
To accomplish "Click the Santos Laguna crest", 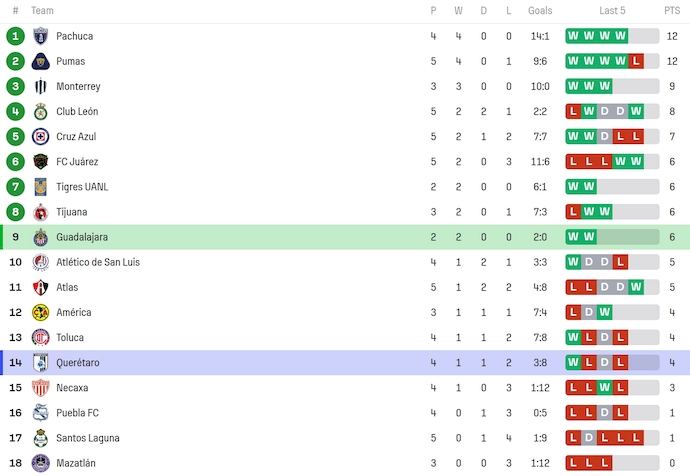I will click(x=41, y=438).
